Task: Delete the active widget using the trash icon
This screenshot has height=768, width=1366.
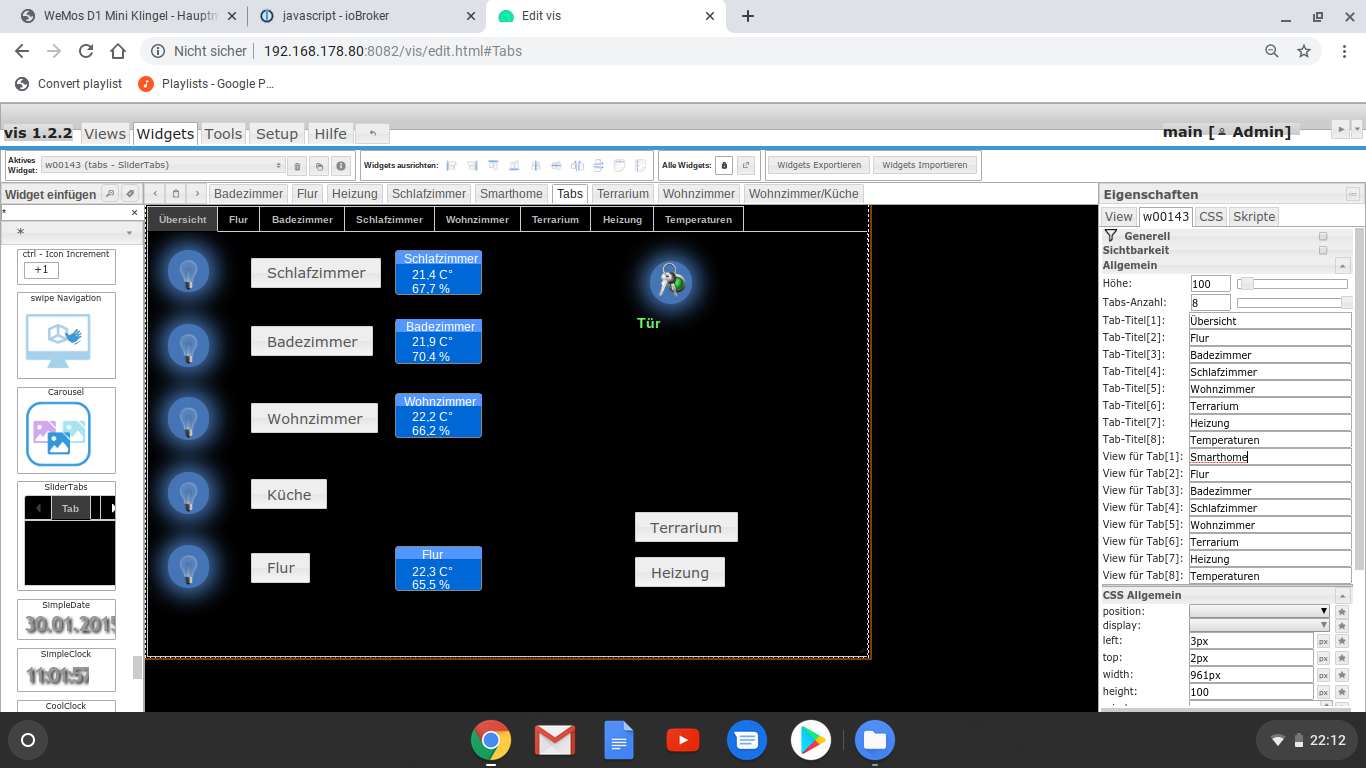Action: [299, 165]
